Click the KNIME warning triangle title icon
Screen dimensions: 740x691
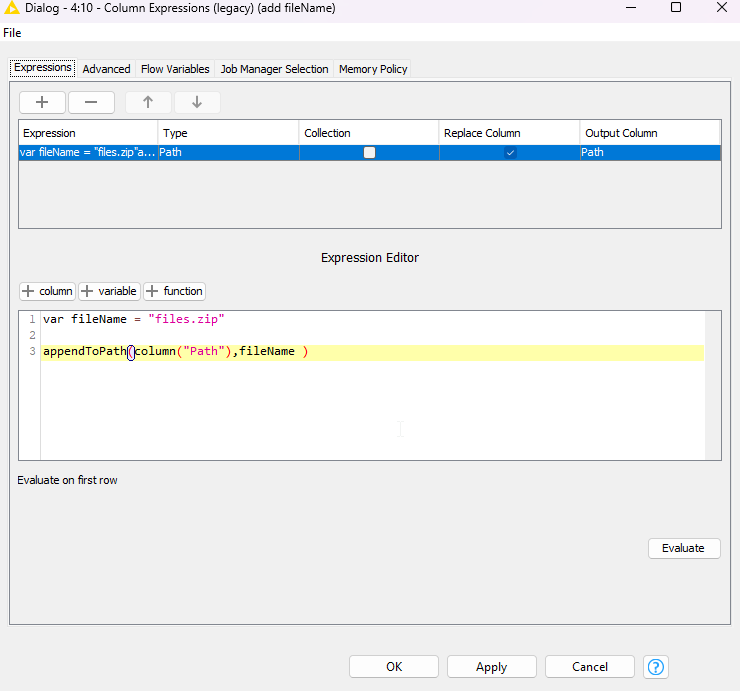11,8
